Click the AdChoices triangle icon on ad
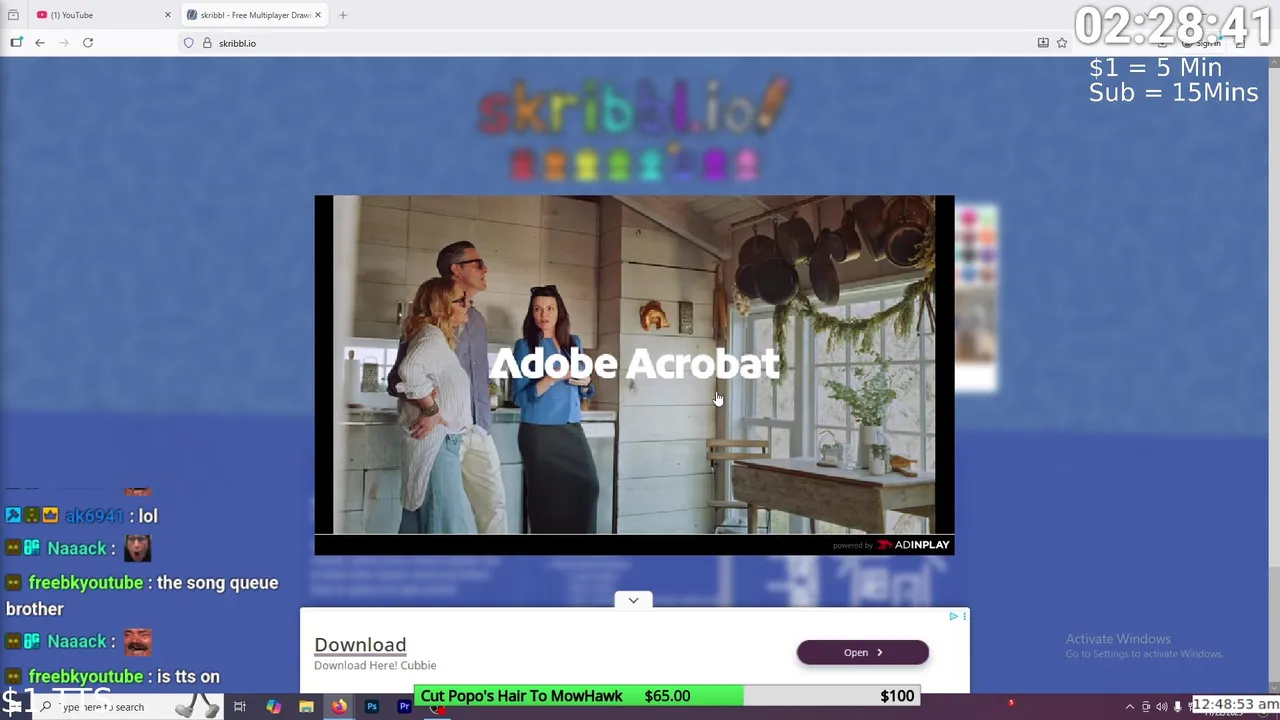The width and height of the screenshot is (1280, 720). coord(953,617)
